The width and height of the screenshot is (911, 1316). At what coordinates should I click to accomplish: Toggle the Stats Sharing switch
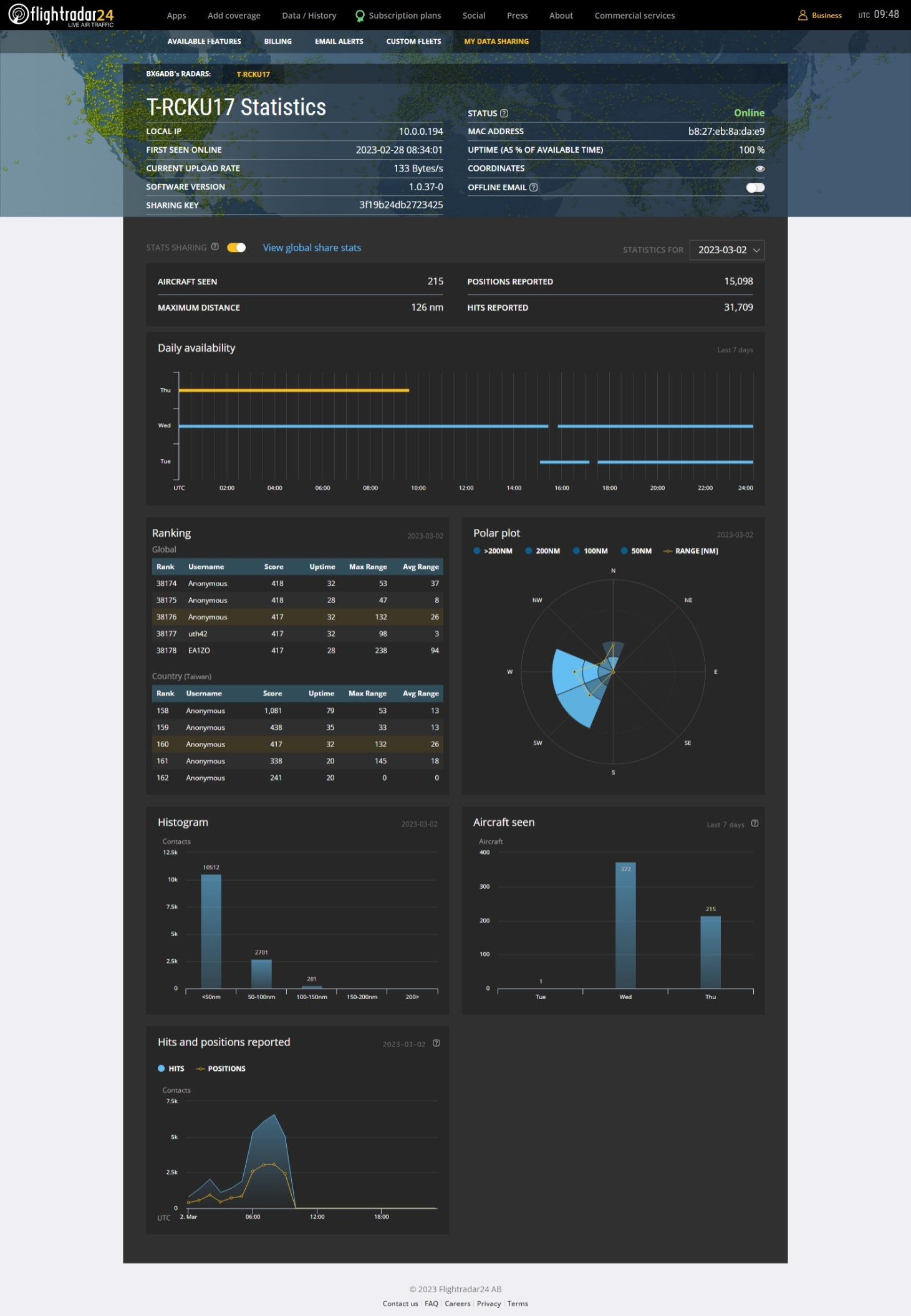pos(236,248)
